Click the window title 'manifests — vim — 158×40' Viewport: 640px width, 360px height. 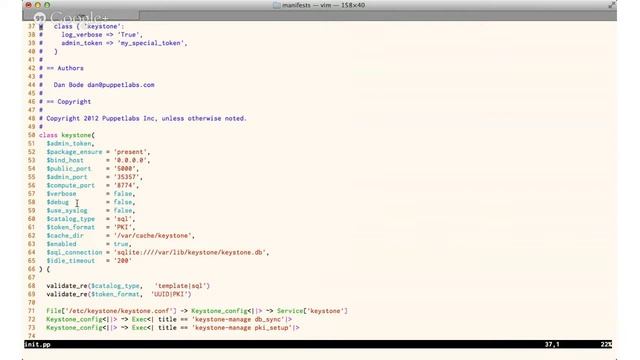click(x=323, y=5)
